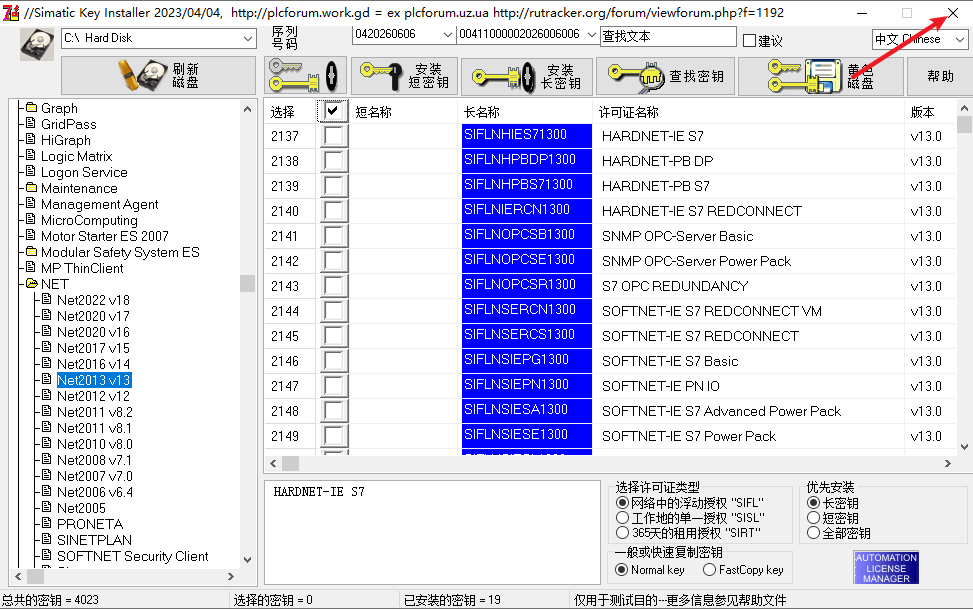This screenshot has height=609, width=973.
Task: Select Net2012 v12 tree item
Action: [x=93, y=396]
